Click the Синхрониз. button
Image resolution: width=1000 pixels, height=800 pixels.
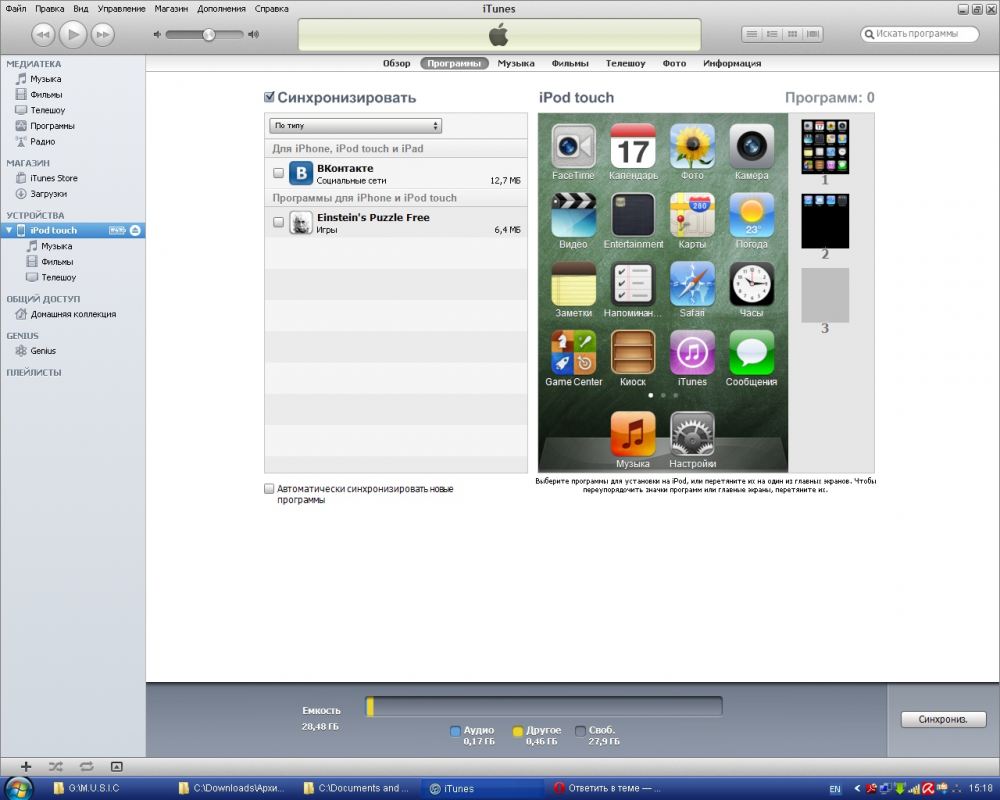(943, 719)
